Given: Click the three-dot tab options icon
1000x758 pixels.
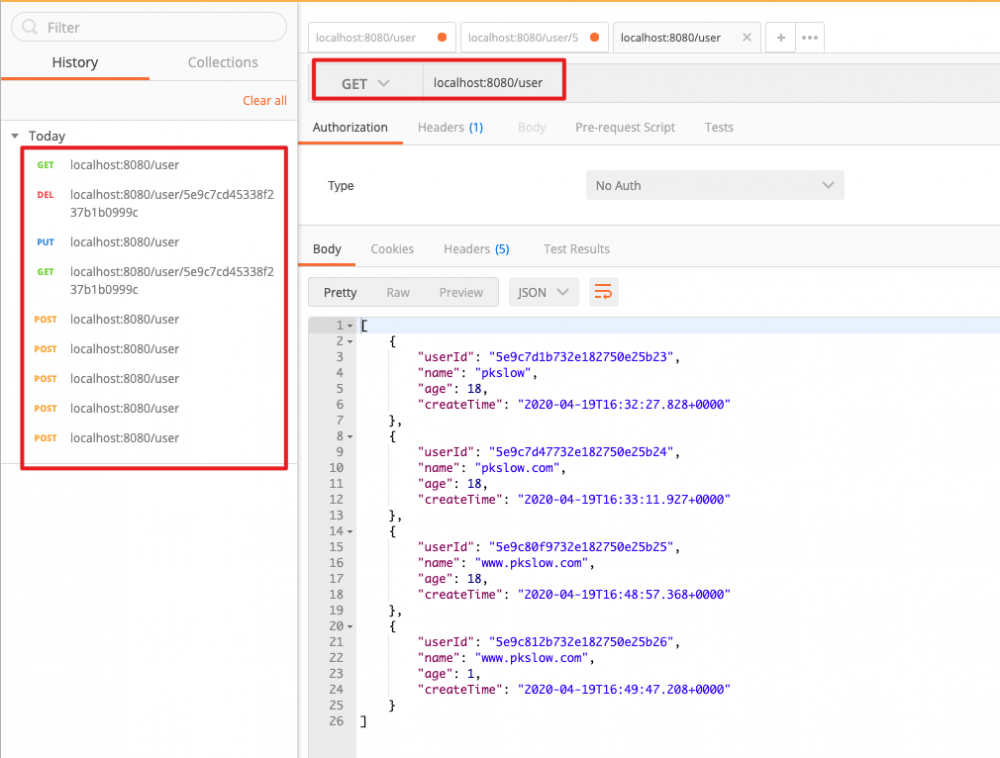Looking at the screenshot, I should click(810, 37).
